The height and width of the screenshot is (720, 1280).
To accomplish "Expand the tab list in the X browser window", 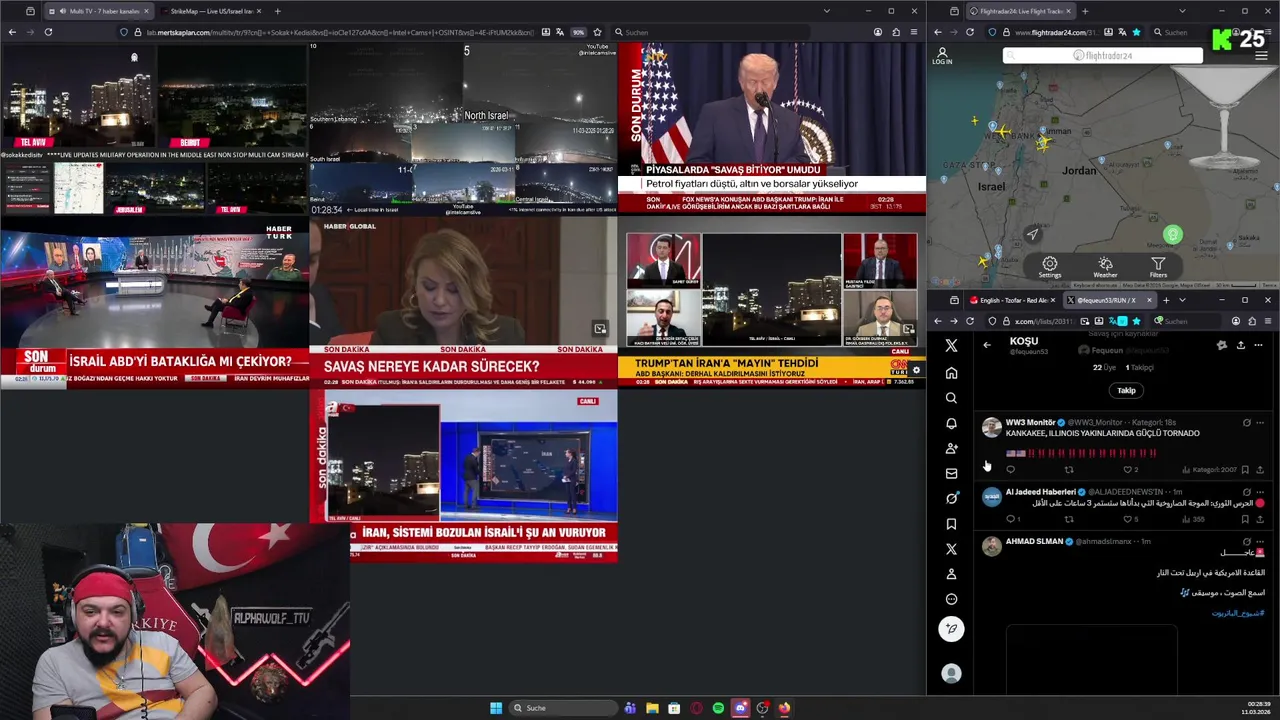I will [x=1182, y=300].
